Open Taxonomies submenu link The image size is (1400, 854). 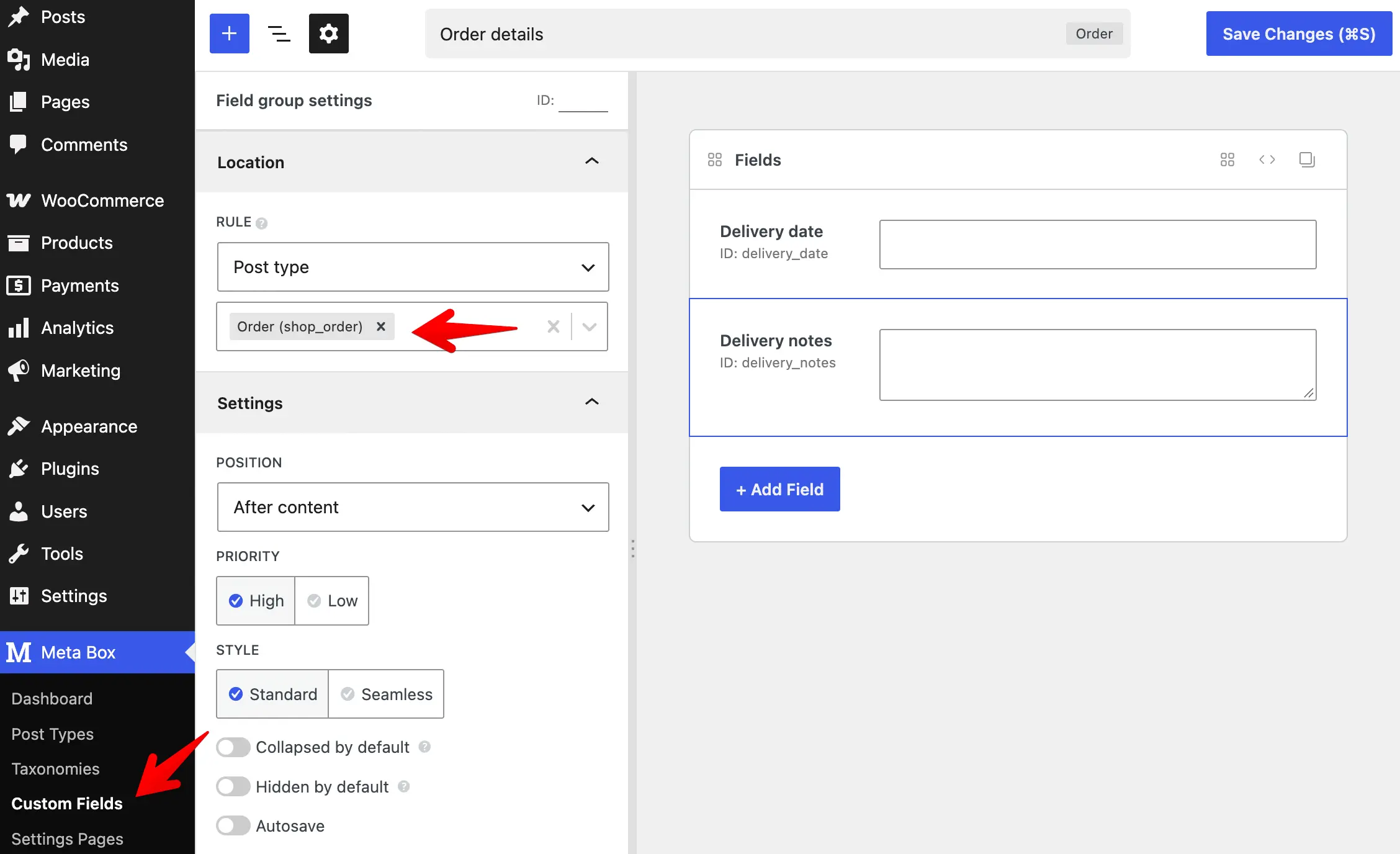(x=55, y=768)
